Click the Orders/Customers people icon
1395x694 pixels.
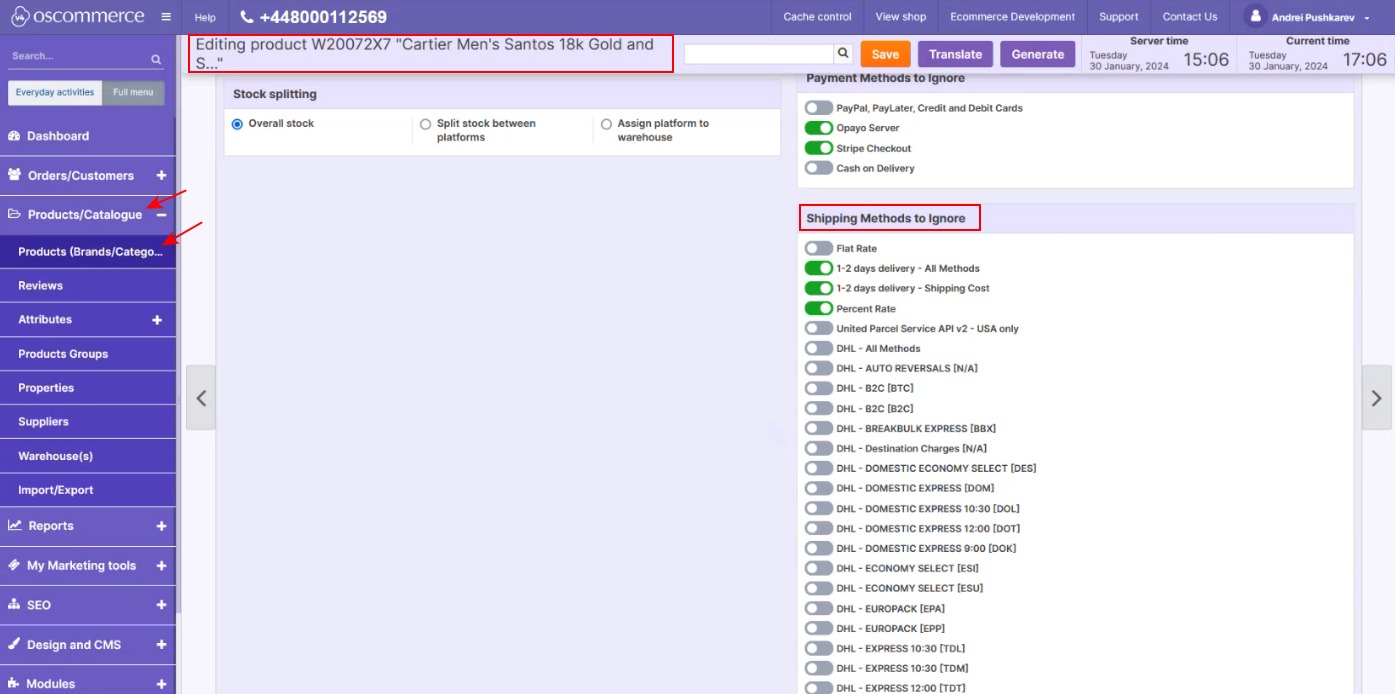coord(14,175)
